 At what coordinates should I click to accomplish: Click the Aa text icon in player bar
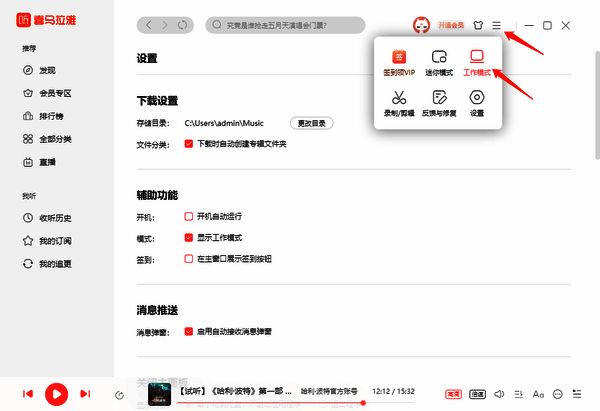tap(538, 394)
